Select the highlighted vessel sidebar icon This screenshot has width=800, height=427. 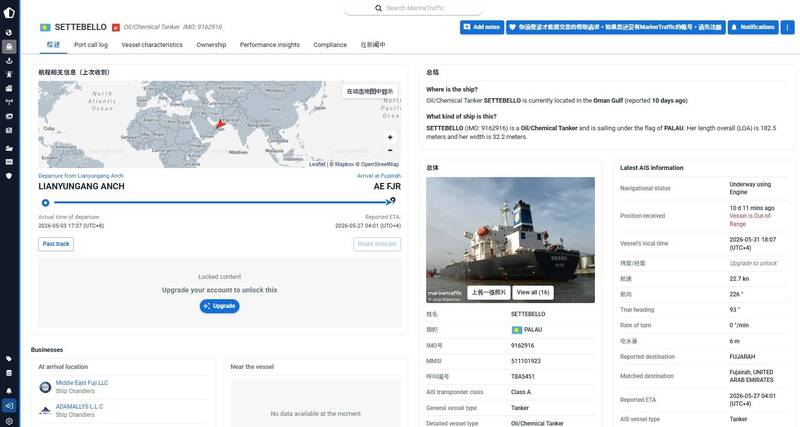tap(9, 47)
